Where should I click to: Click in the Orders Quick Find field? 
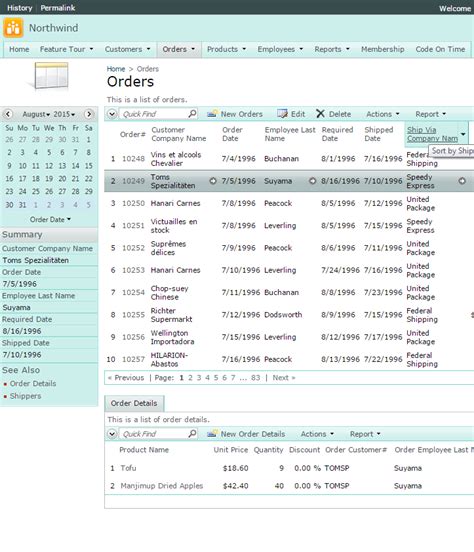[x=154, y=114]
